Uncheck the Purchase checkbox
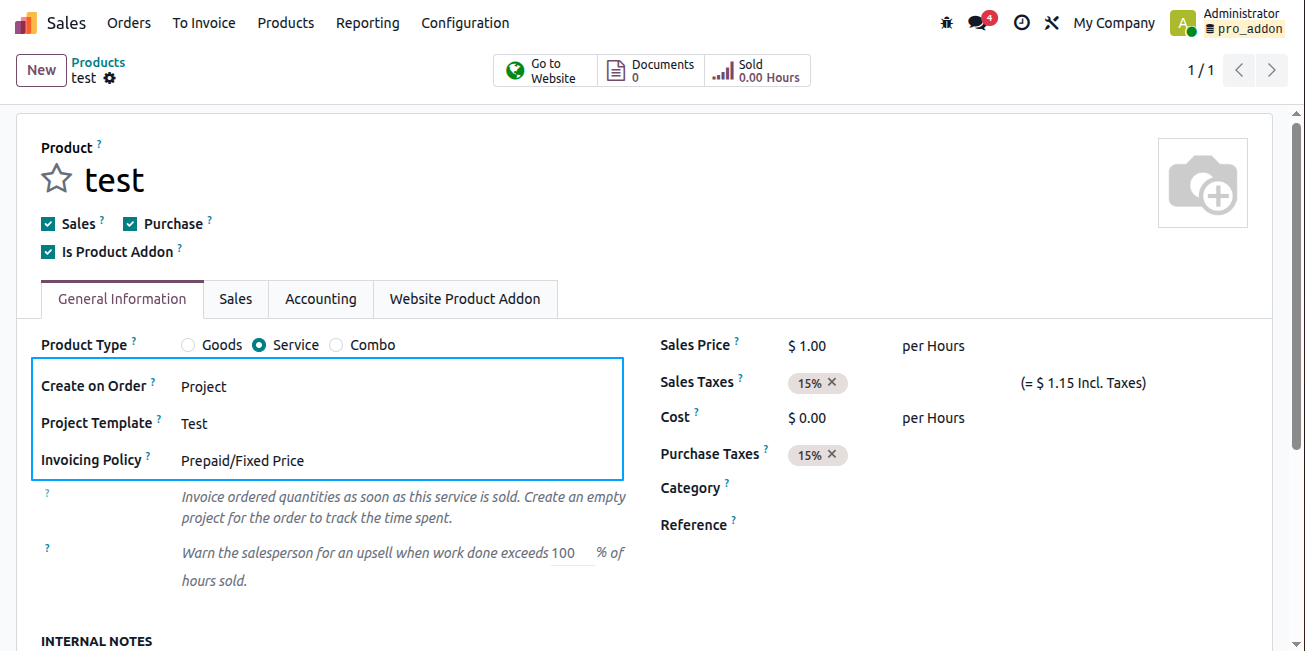Viewport: 1305px width, 651px height. coord(130,224)
